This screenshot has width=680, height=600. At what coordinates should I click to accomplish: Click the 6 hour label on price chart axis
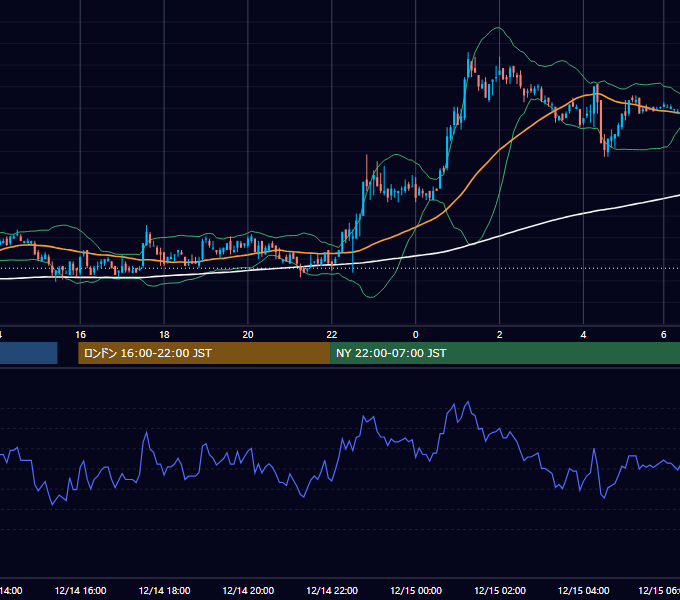coord(664,335)
